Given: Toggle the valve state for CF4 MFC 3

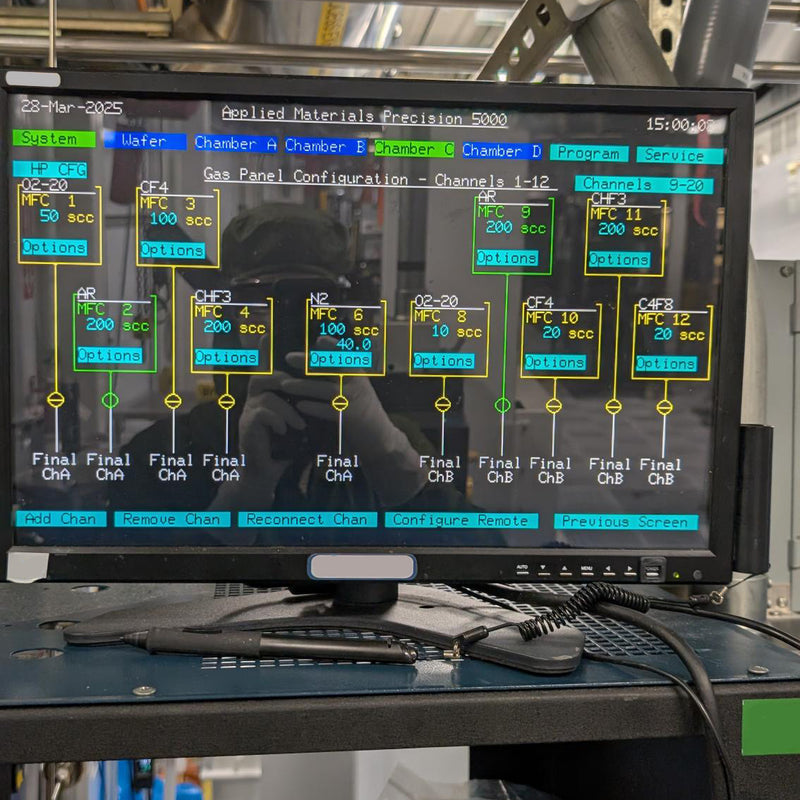Looking at the screenshot, I should click(x=172, y=402).
